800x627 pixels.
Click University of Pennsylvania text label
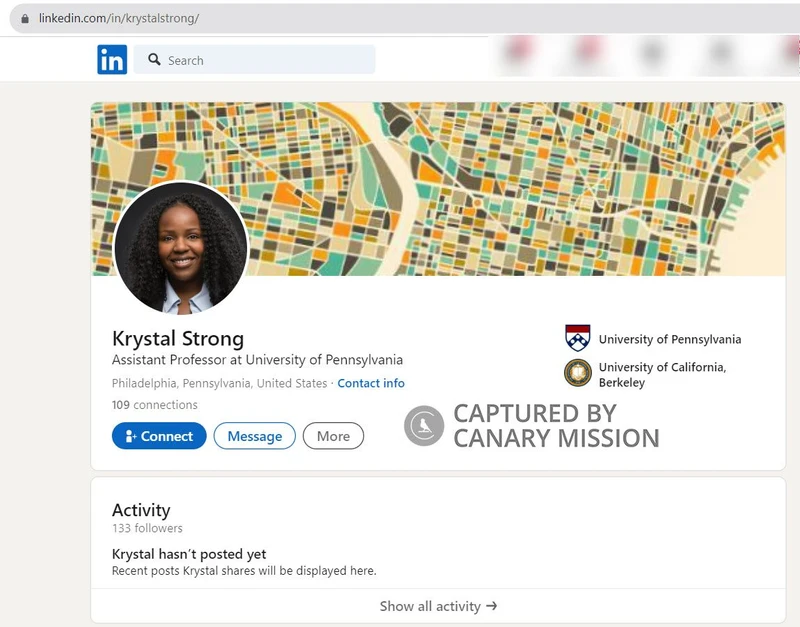point(668,339)
